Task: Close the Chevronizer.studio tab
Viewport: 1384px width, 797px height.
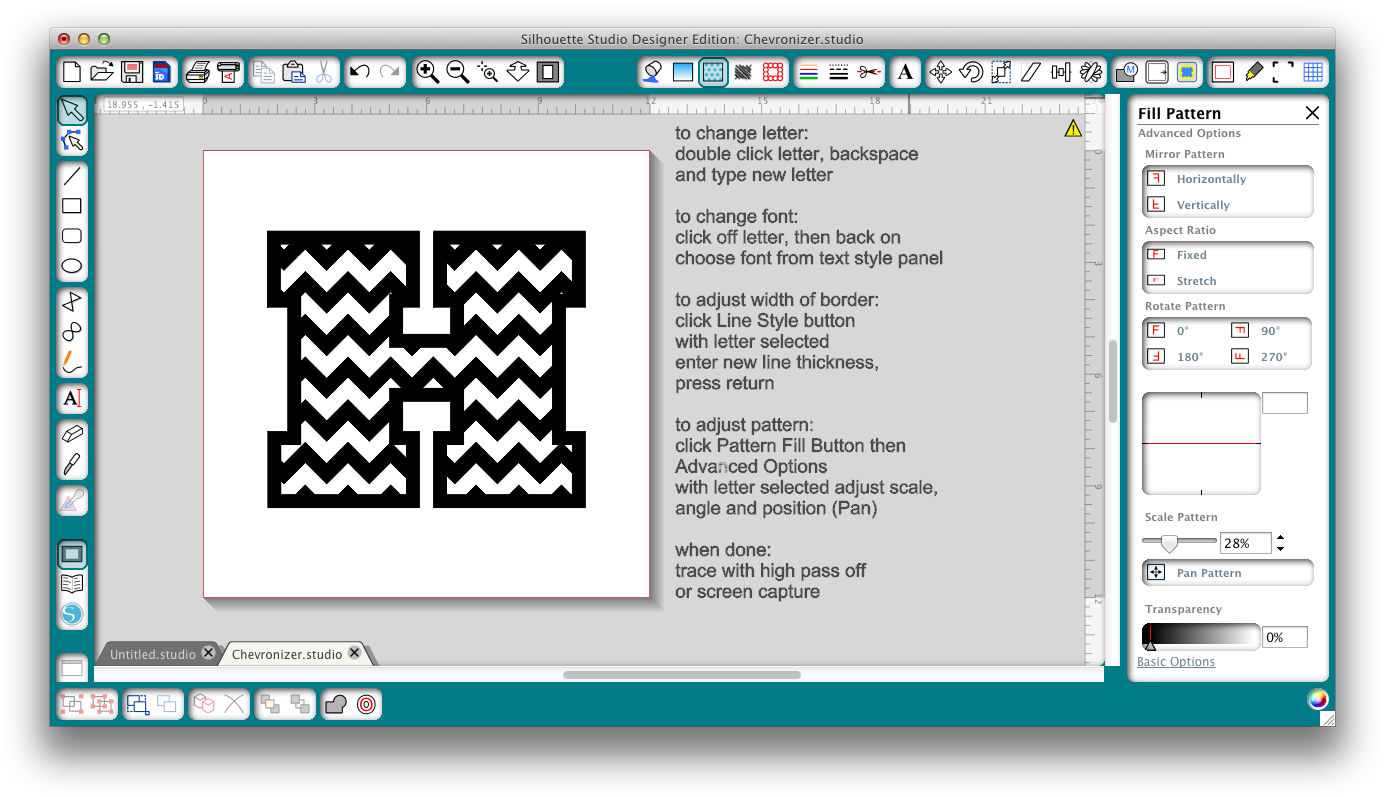Action: (x=354, y=653)
